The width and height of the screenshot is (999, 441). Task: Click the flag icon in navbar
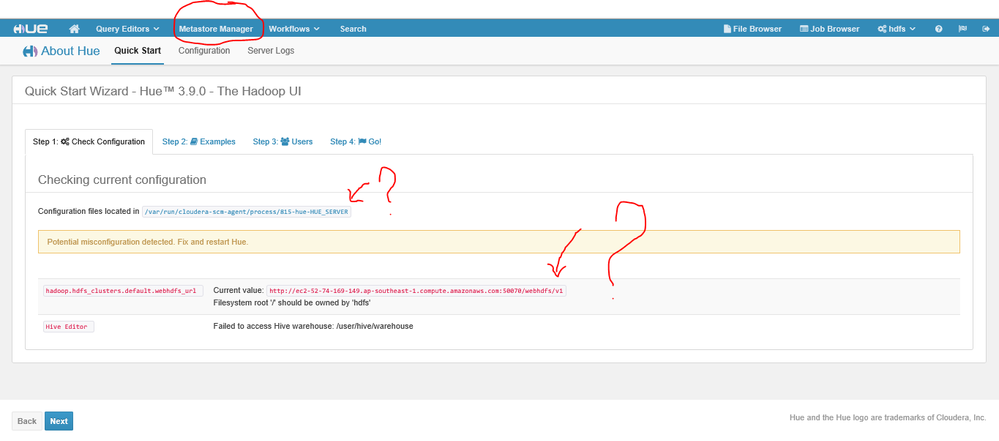(962, 29)
